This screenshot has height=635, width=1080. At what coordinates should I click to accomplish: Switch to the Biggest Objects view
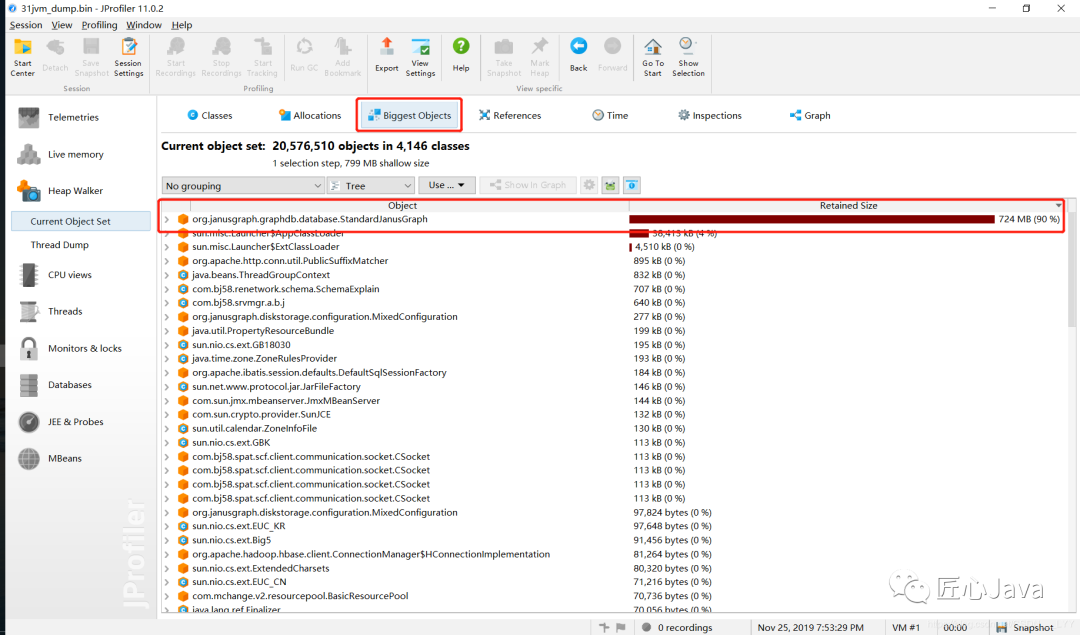[409, 115]
